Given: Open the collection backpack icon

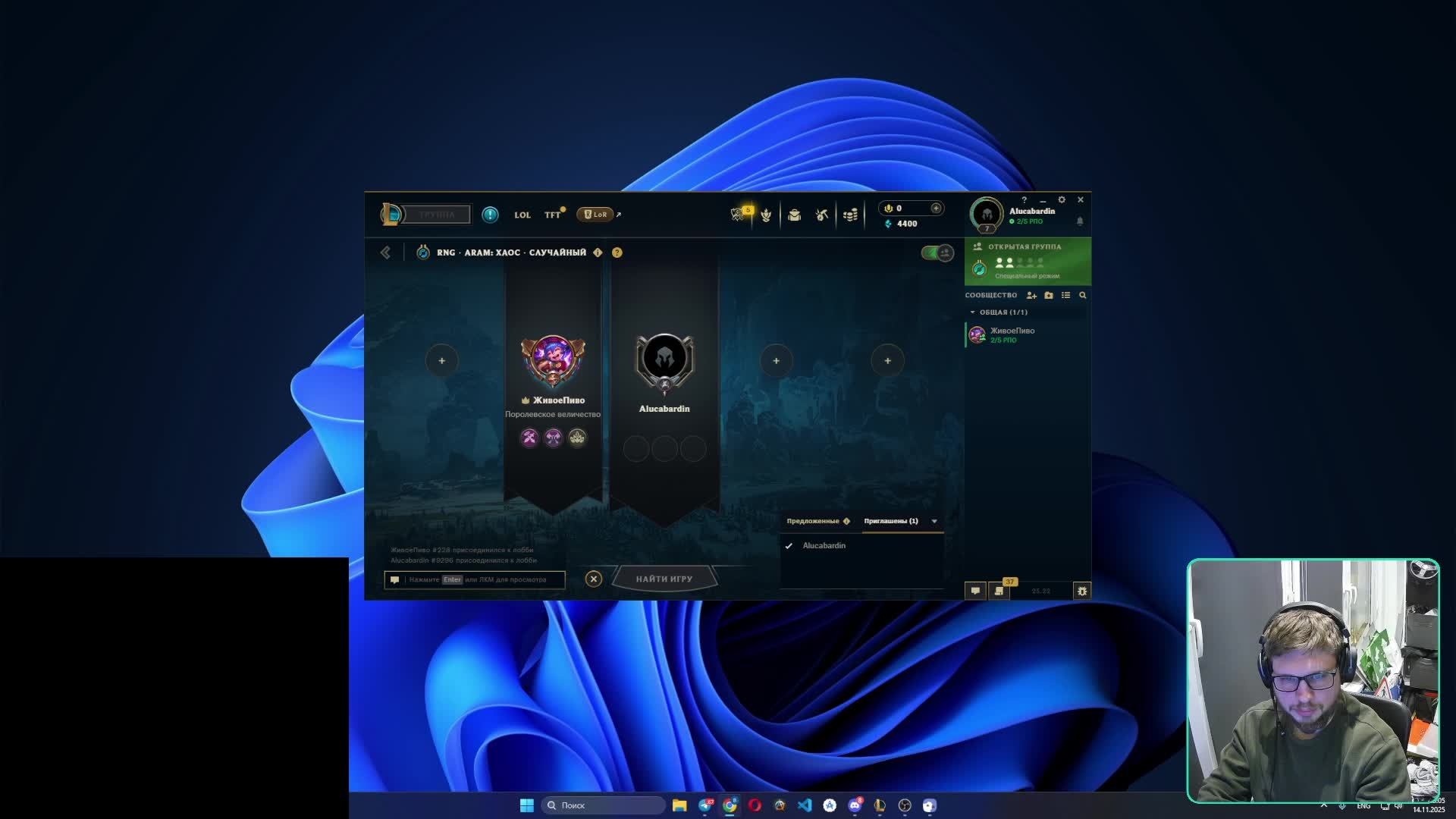Looking at the screenshot, I should (x=794, y=215).
